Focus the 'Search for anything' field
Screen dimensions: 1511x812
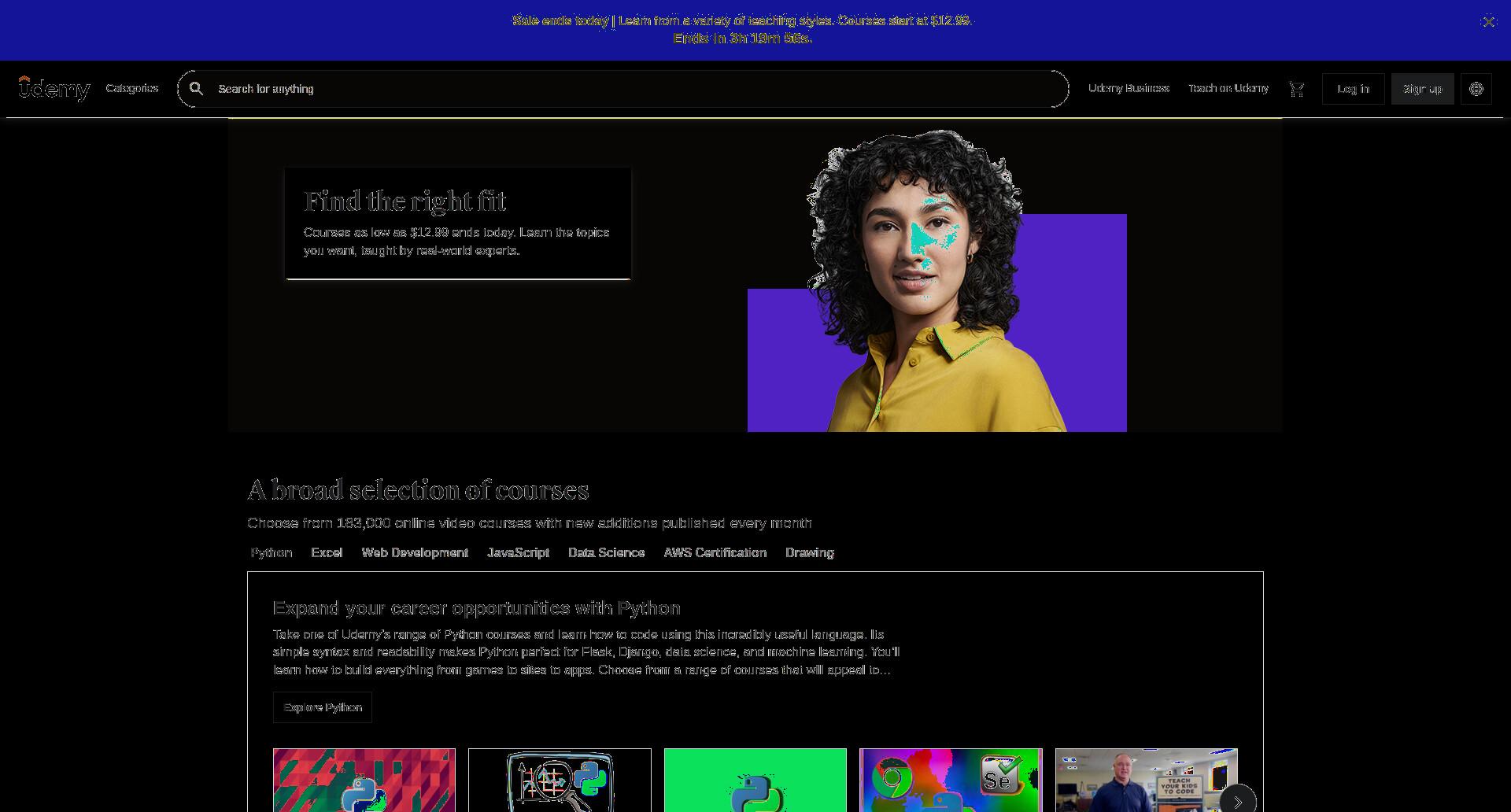coord(623,89)
